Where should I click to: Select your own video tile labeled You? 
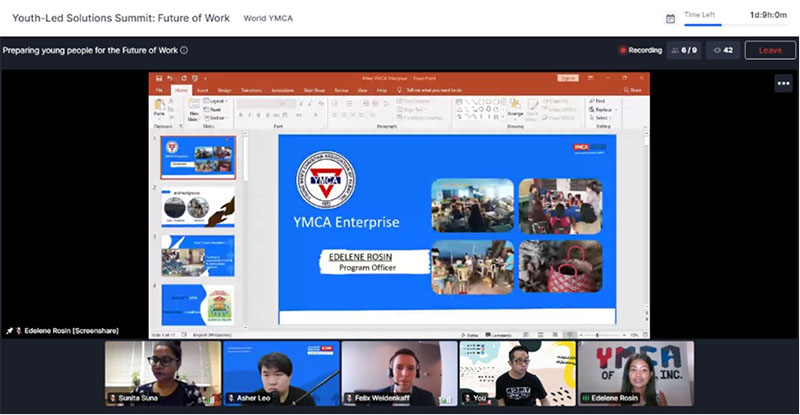[x=517, y=374]
